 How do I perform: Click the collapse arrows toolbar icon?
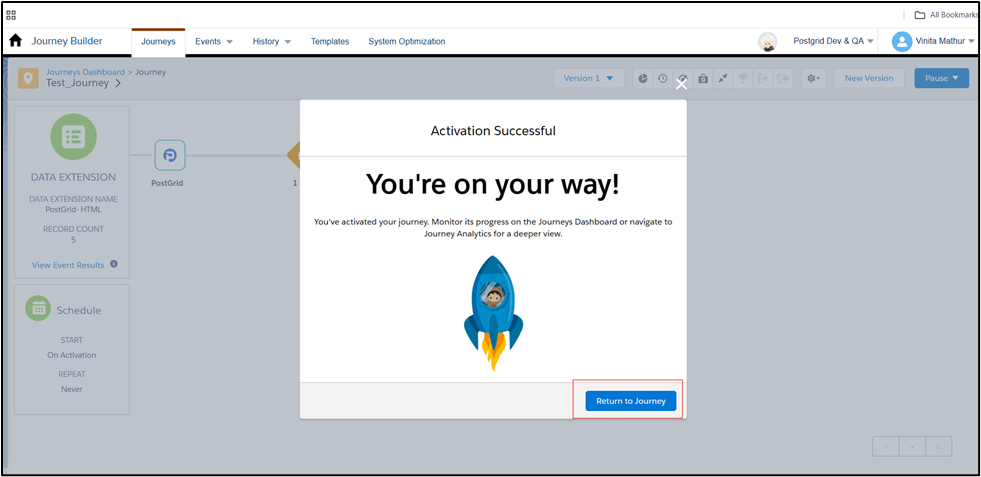[x=723, y=78]
